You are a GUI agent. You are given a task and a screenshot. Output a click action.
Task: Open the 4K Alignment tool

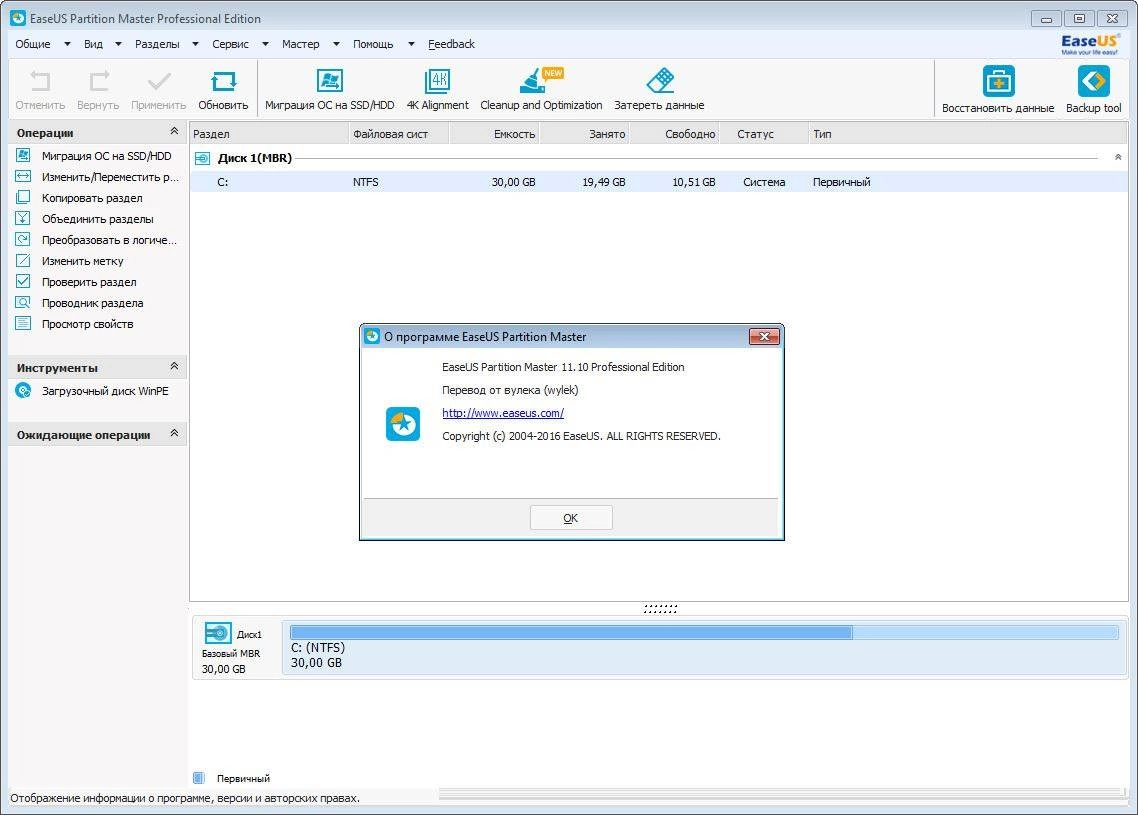[x=438, y=81]
